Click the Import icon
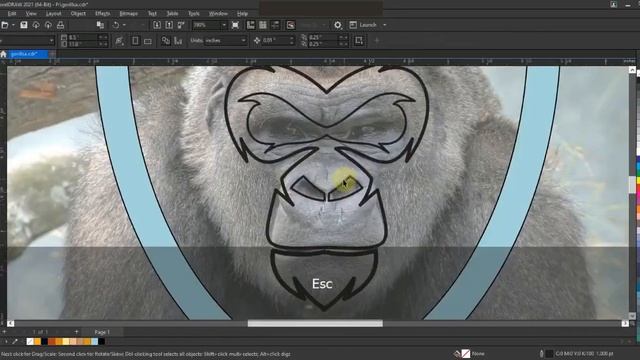Image resolution: width=640 pixels, height=360 pixels. click(157, 25)
